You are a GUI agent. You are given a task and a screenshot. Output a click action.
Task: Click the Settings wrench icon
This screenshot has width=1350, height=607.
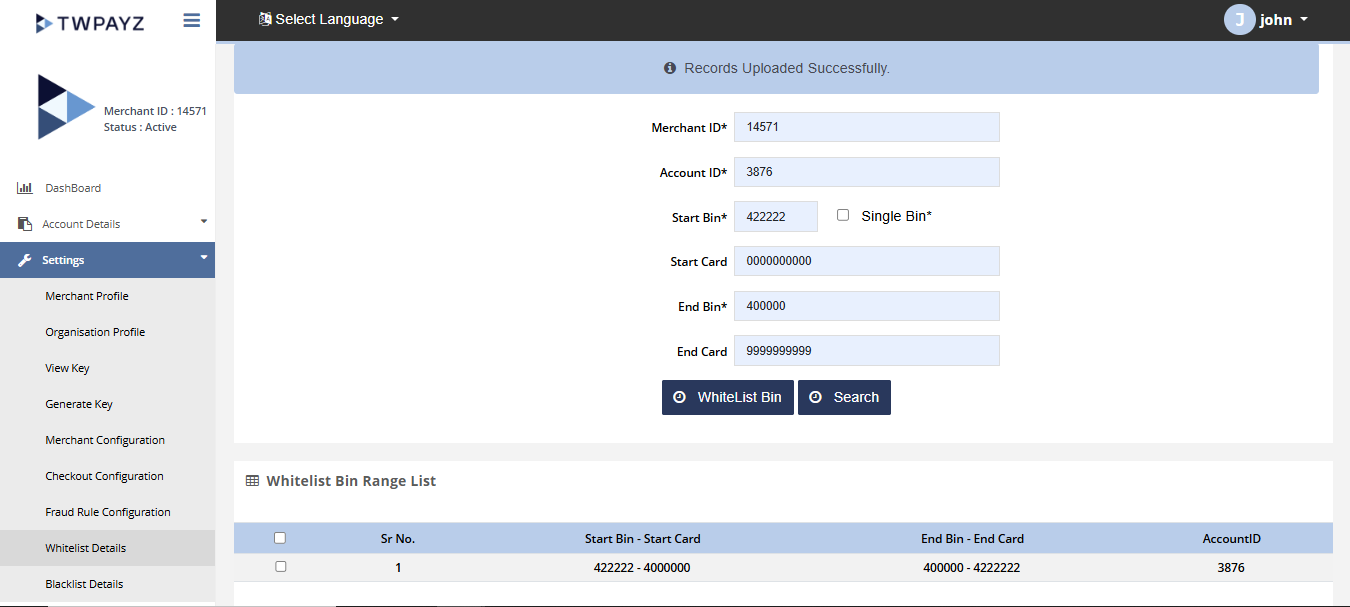(25, 260)
